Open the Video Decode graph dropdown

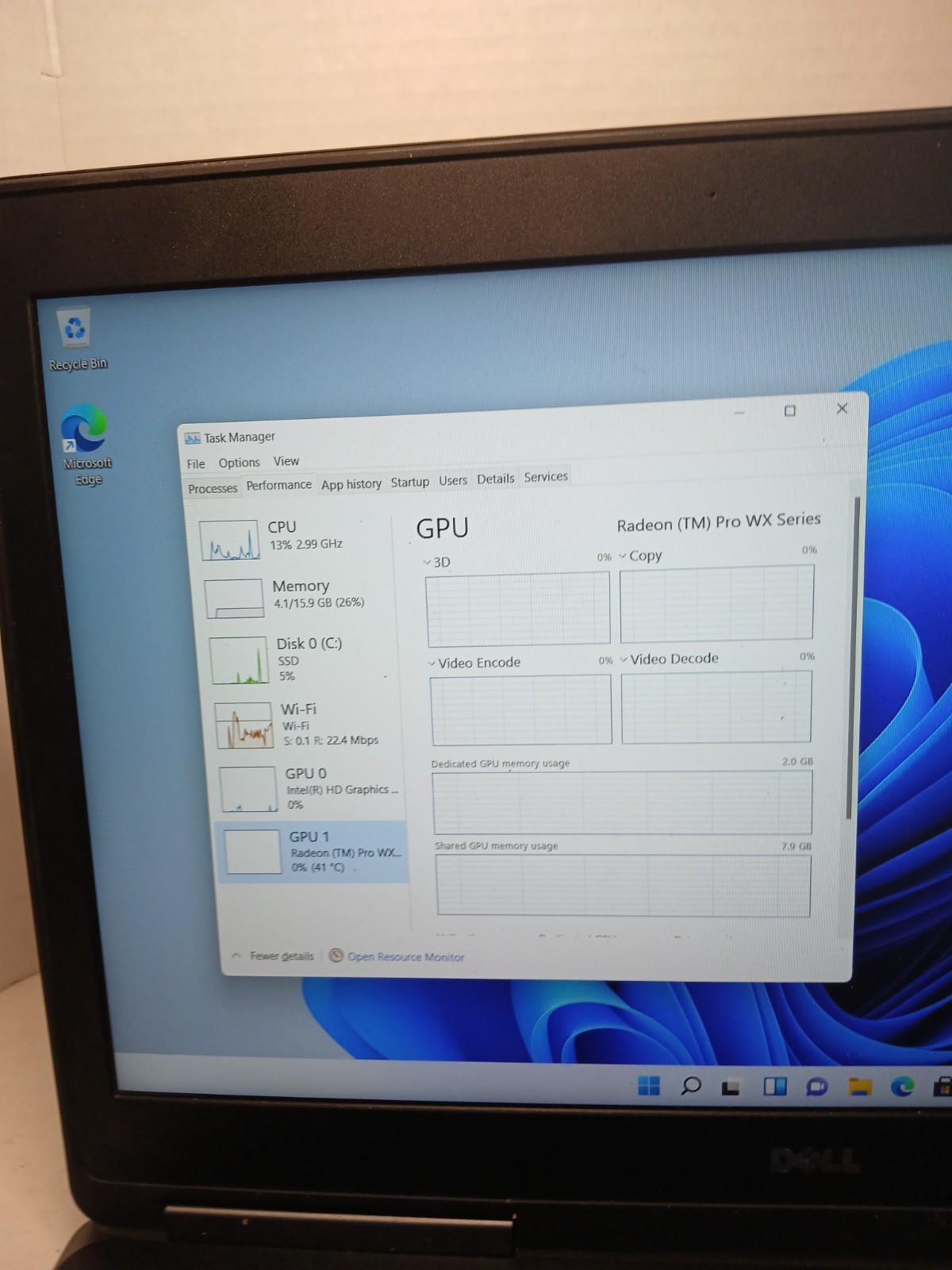pos(670,659)
